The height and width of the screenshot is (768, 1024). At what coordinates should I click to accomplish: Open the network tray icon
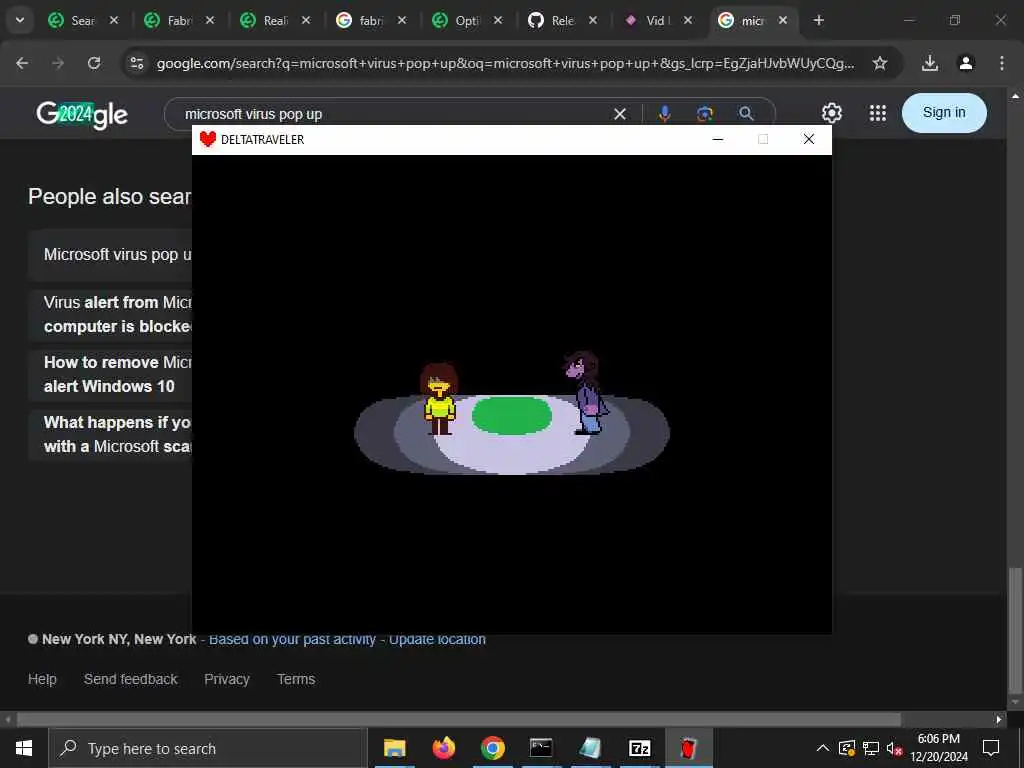(x=871, y=748)
